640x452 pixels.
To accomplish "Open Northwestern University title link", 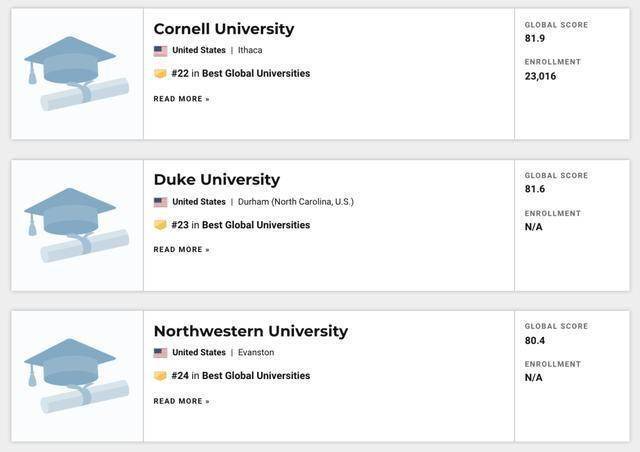I will [x=250, y=331].
